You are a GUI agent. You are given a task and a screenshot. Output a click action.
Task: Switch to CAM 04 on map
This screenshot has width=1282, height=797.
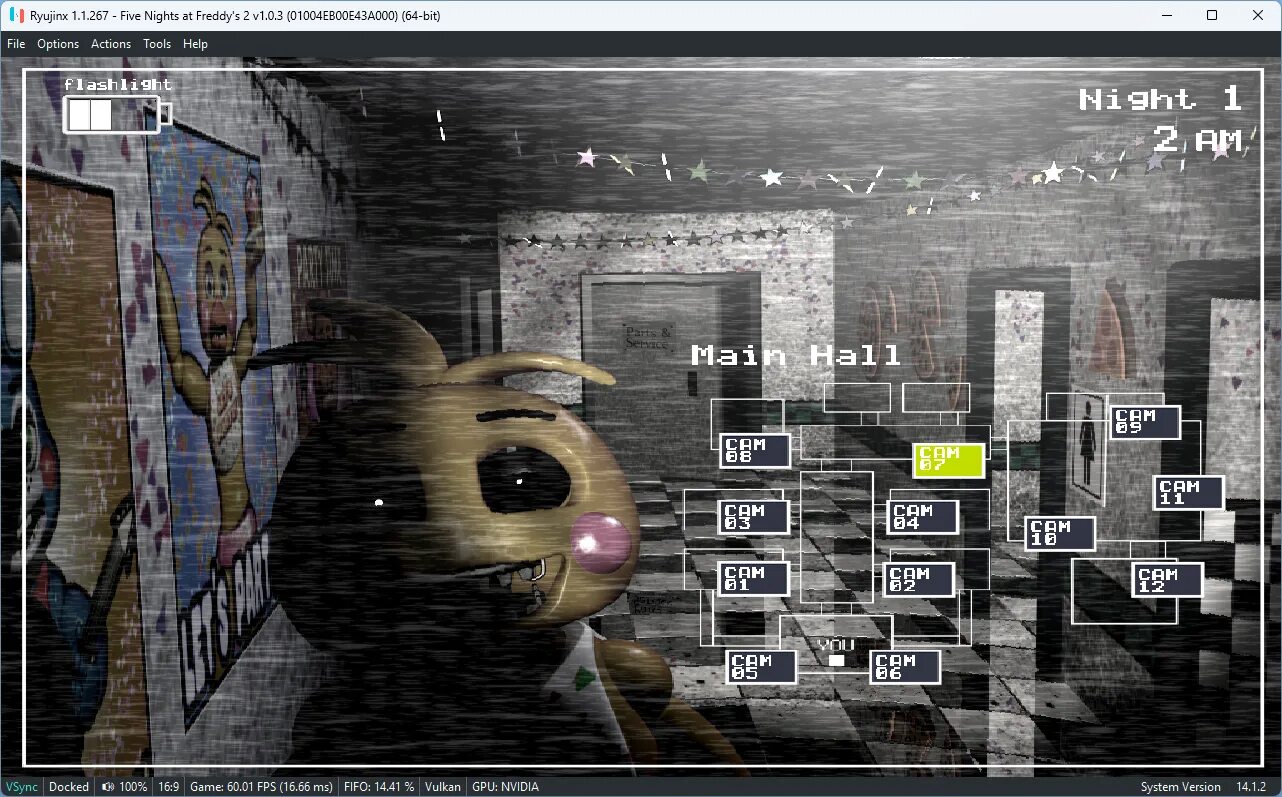tap(923, 517)
